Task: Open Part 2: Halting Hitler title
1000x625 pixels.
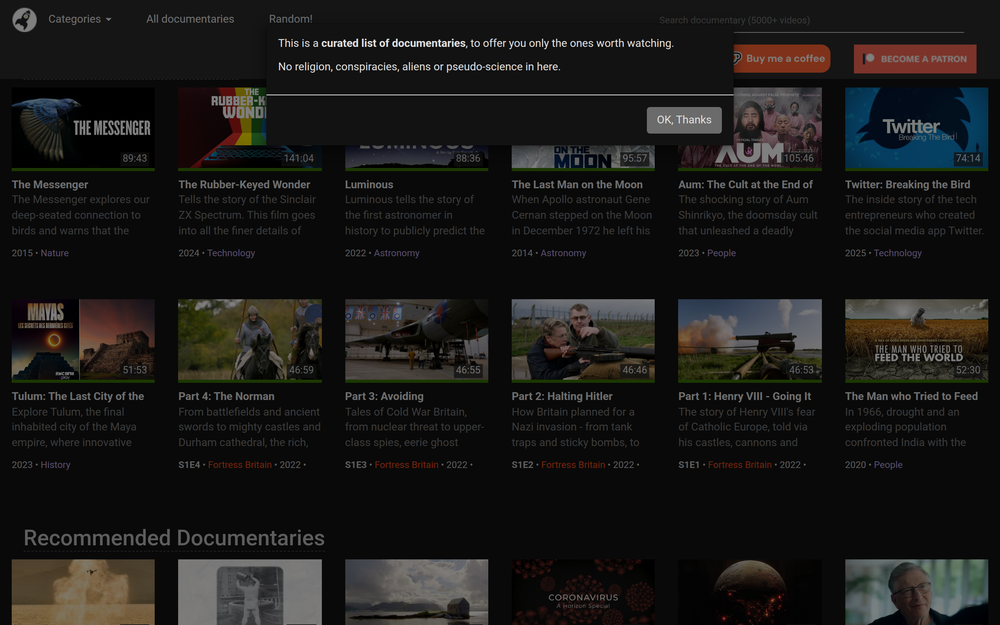Action: (562, 396)
